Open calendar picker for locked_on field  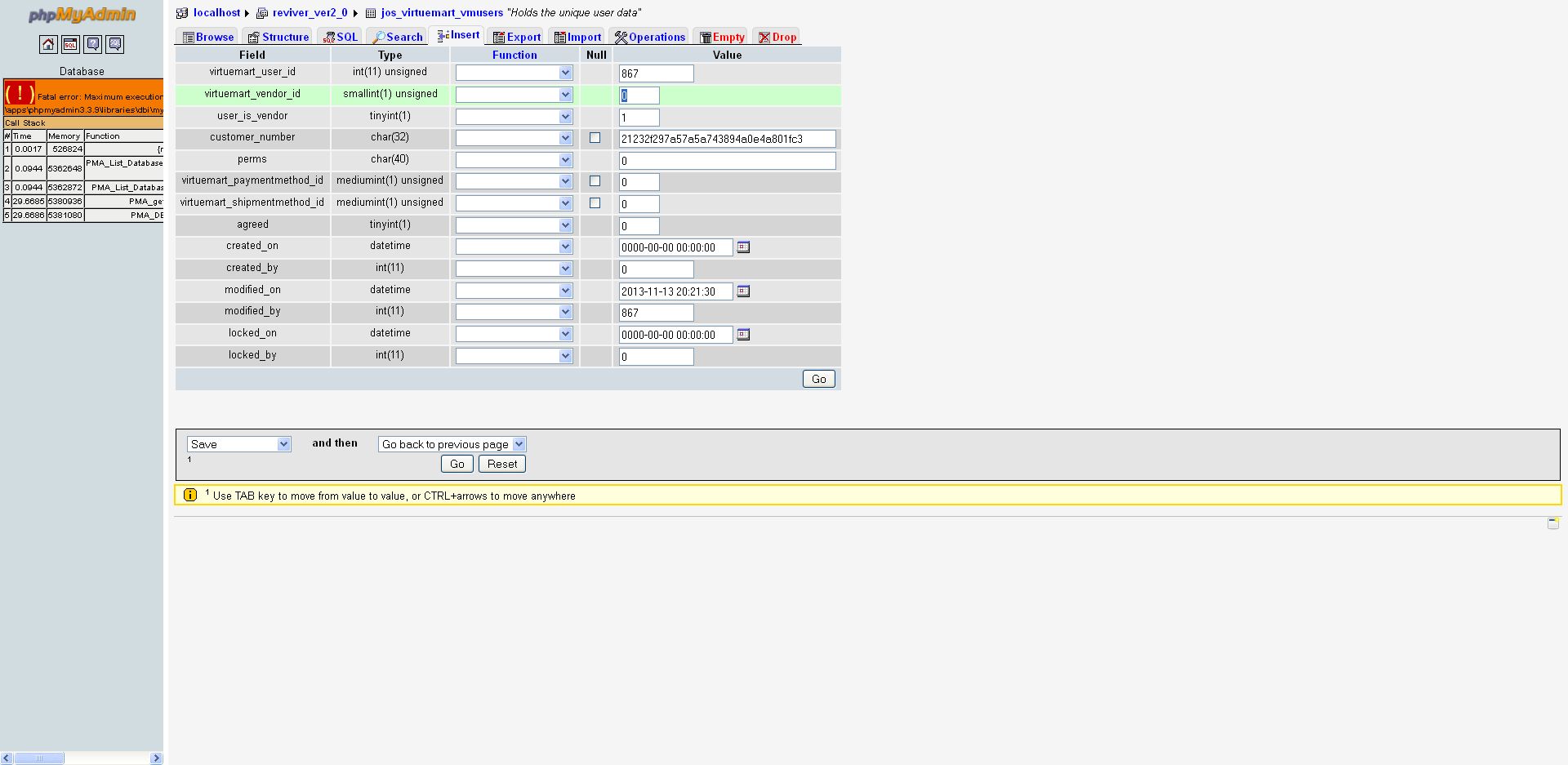click(743, 335)
